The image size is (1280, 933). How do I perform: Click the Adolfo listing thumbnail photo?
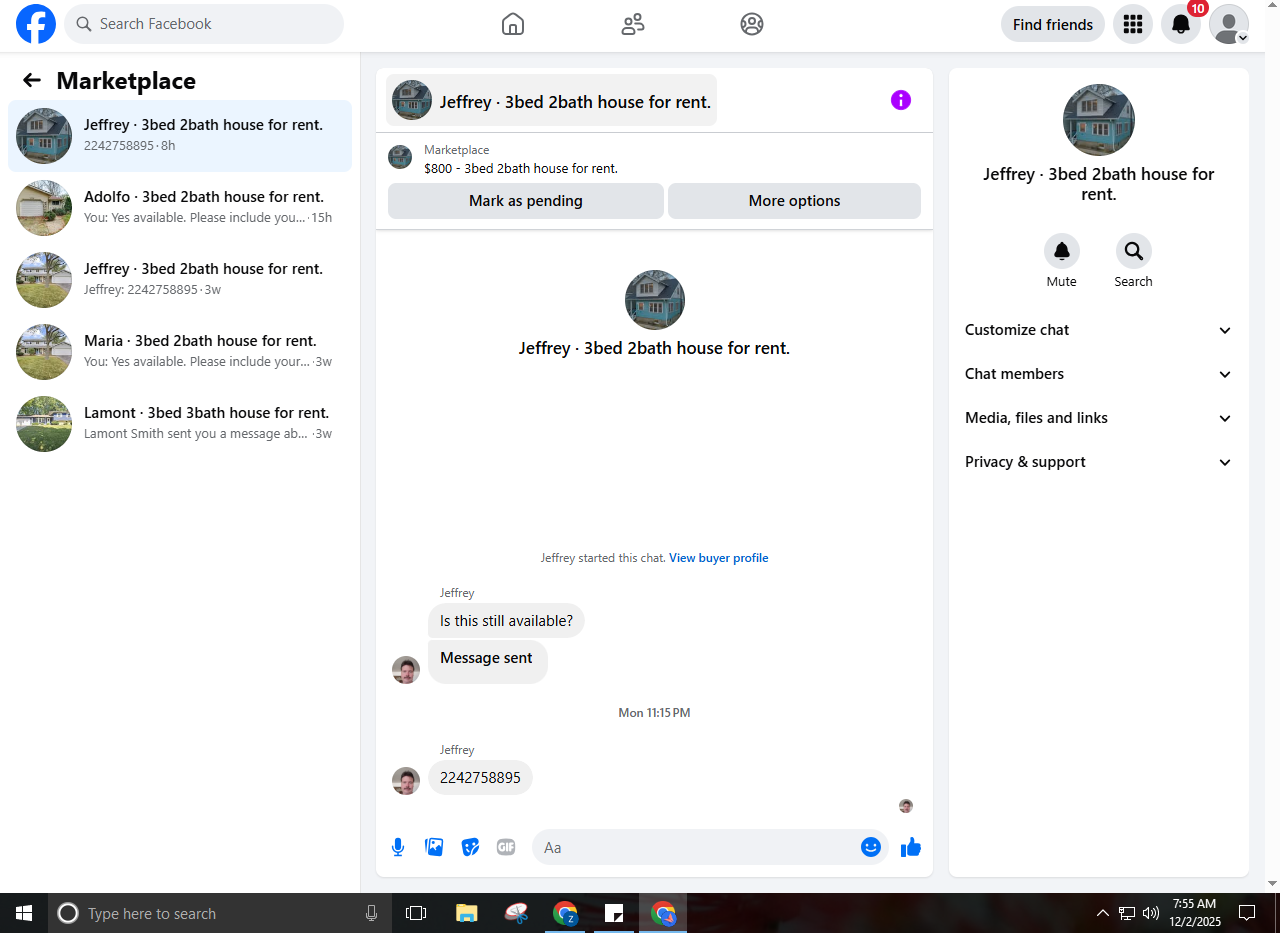(x=44, y=208)
